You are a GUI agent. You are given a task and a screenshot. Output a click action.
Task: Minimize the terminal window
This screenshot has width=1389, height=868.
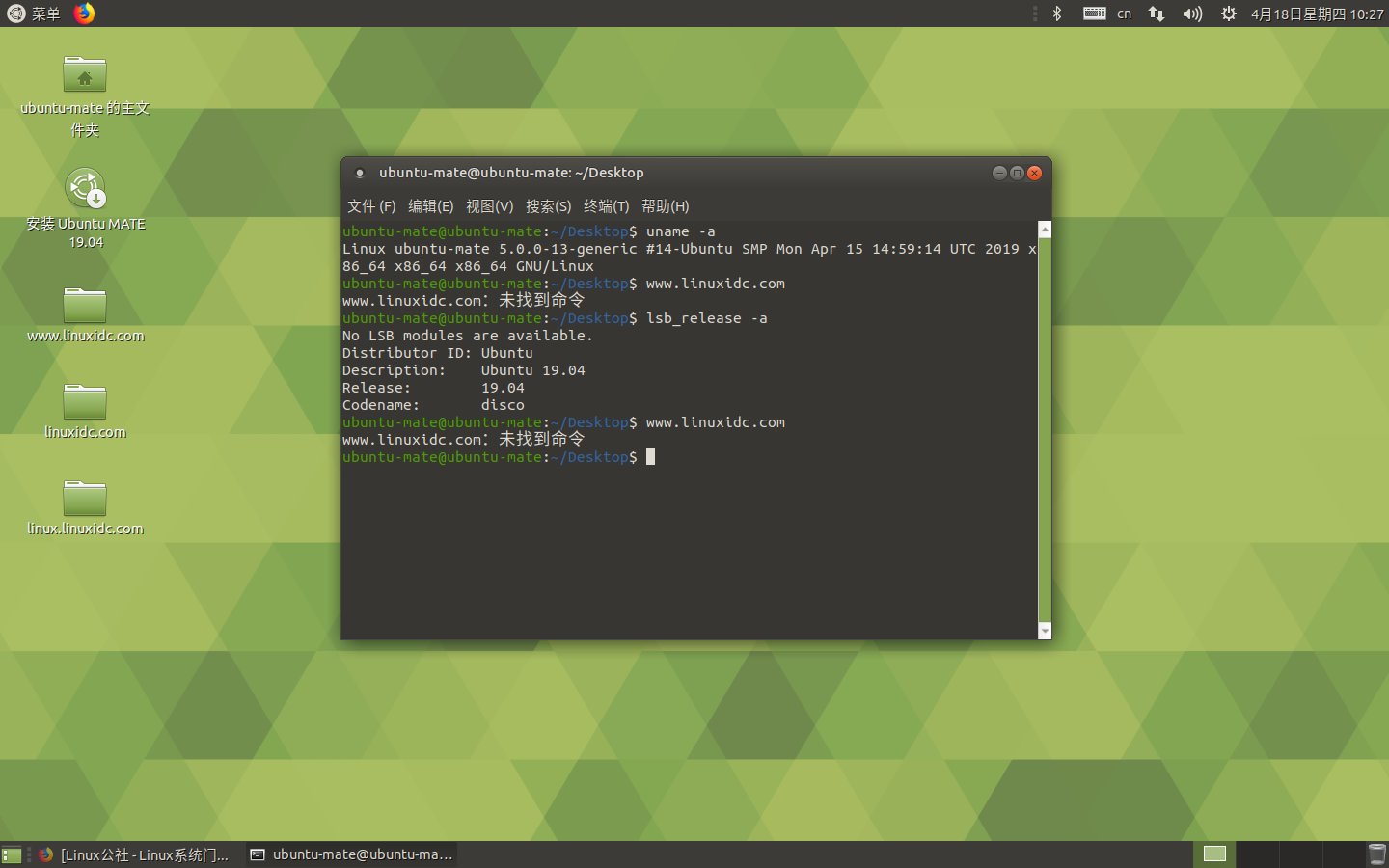click(x=999, y=173)
